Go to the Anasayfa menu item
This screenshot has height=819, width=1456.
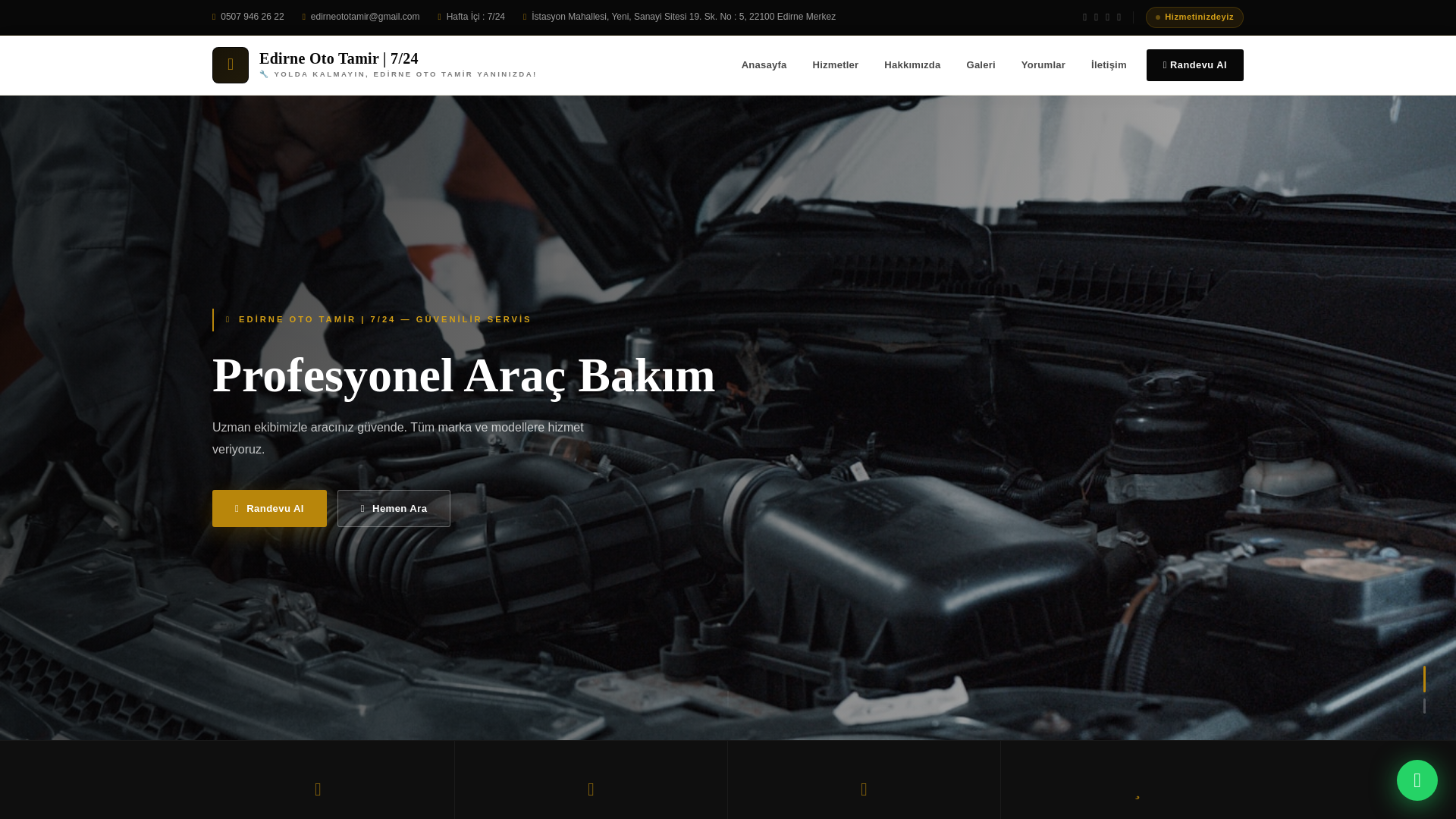pos(764,65)
